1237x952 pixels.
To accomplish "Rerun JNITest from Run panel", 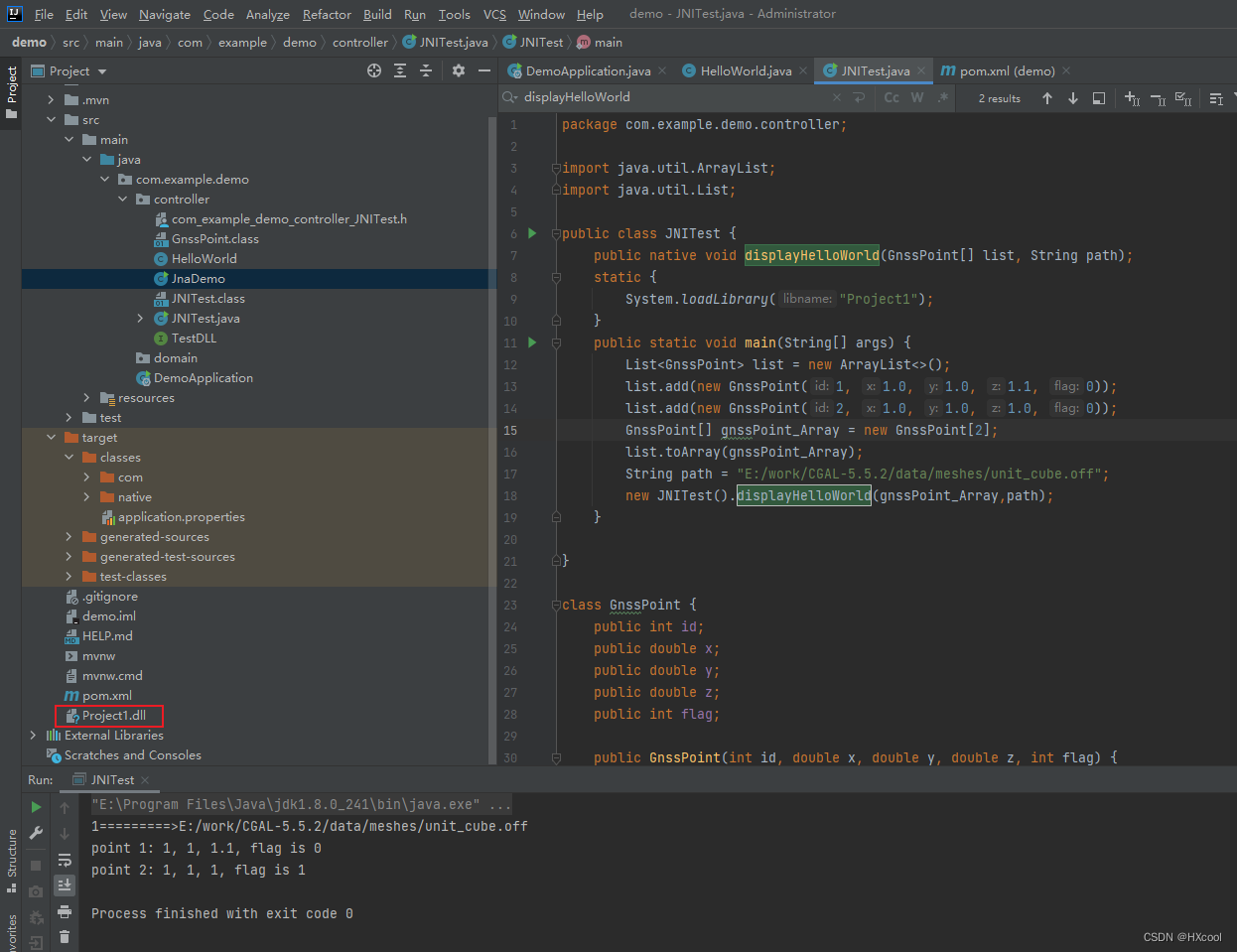I will (37, 807).
